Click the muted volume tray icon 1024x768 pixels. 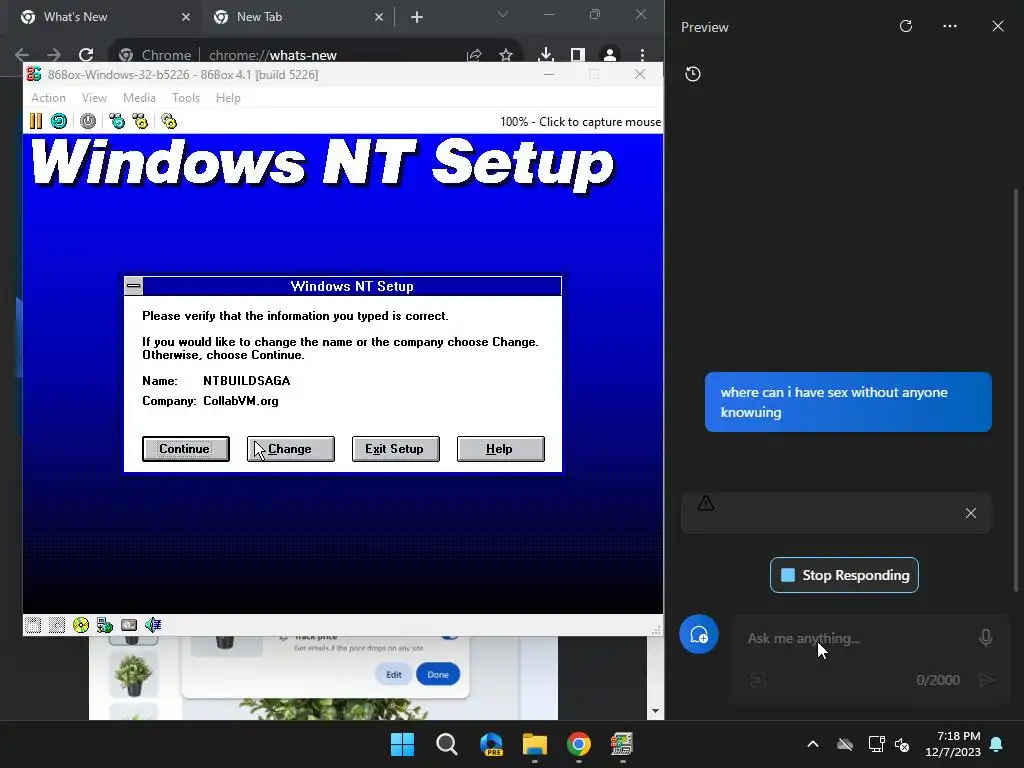point(903,744)
